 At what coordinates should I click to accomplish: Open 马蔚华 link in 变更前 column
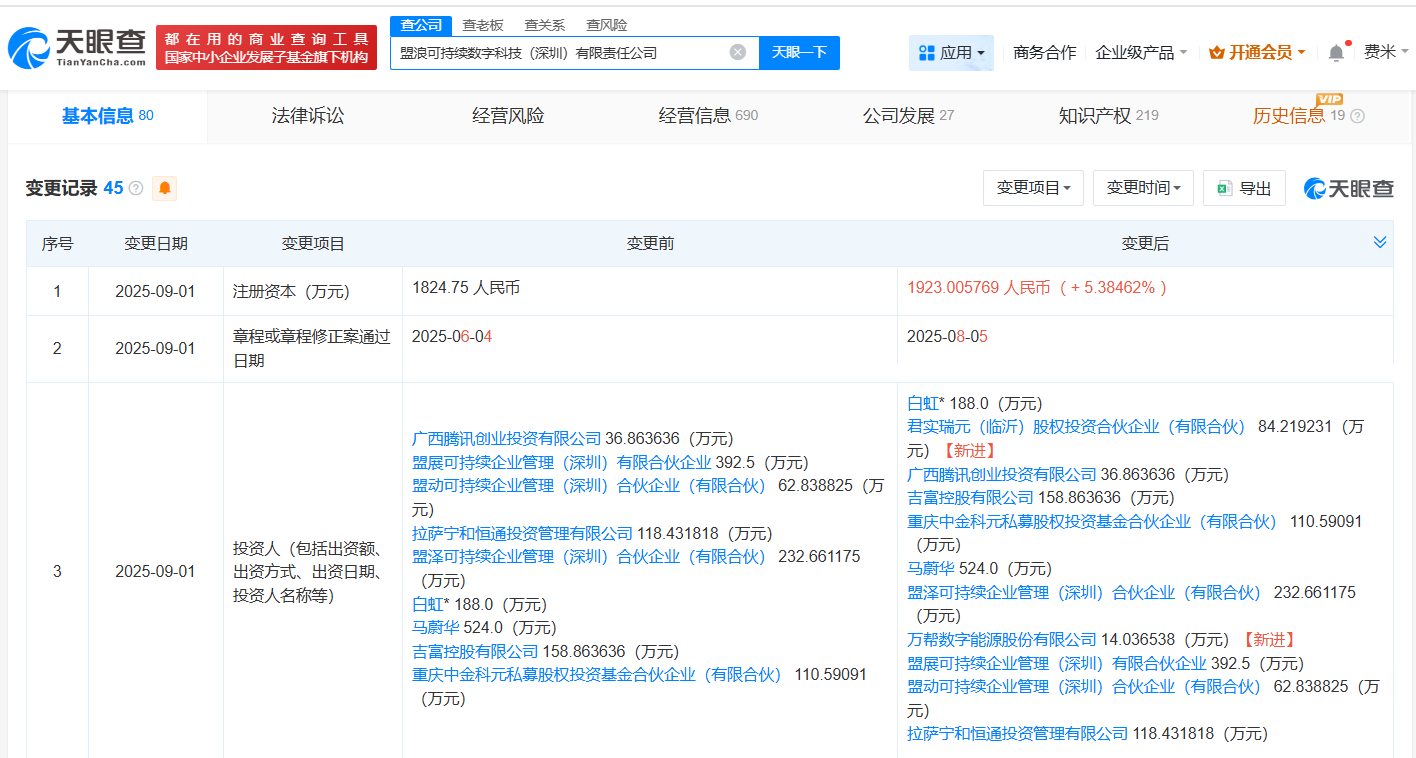tap(436, 628)
